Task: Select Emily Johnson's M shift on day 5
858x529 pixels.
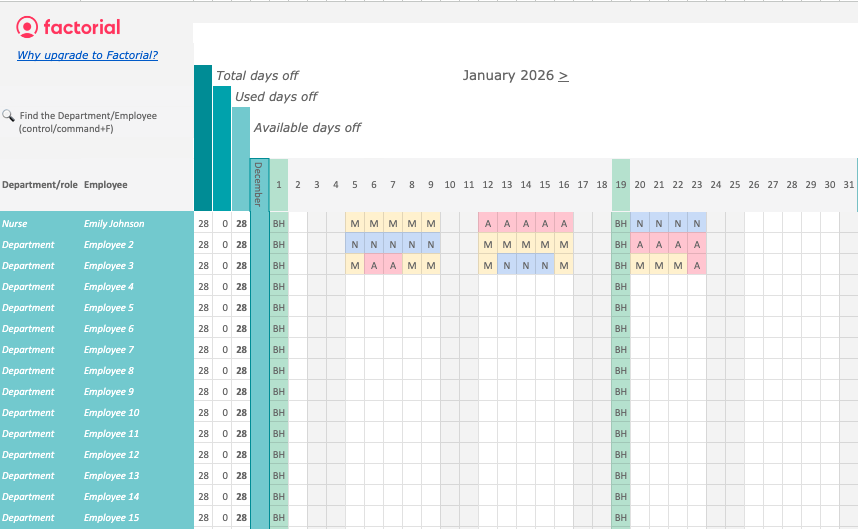Action: 355,224
